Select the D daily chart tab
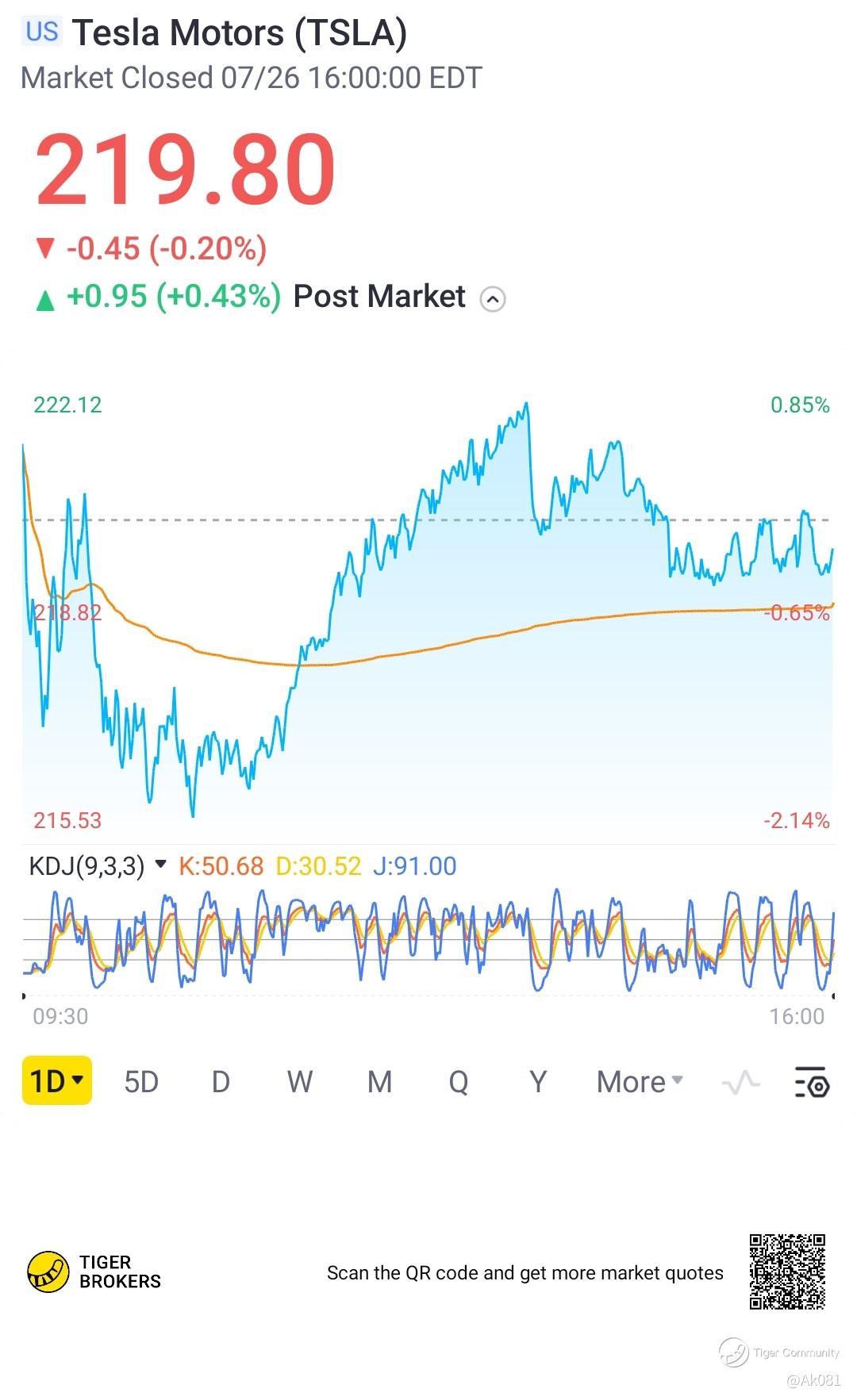The width and height of the screenshot is (857, 1400). 221,1082
